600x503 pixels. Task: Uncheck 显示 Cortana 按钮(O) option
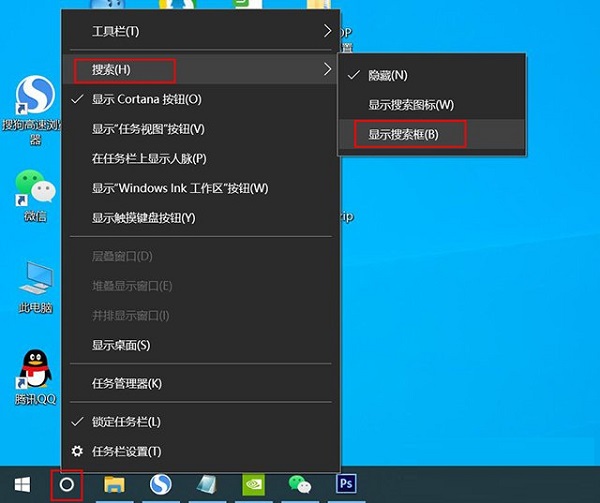click(x=147, y=99)
